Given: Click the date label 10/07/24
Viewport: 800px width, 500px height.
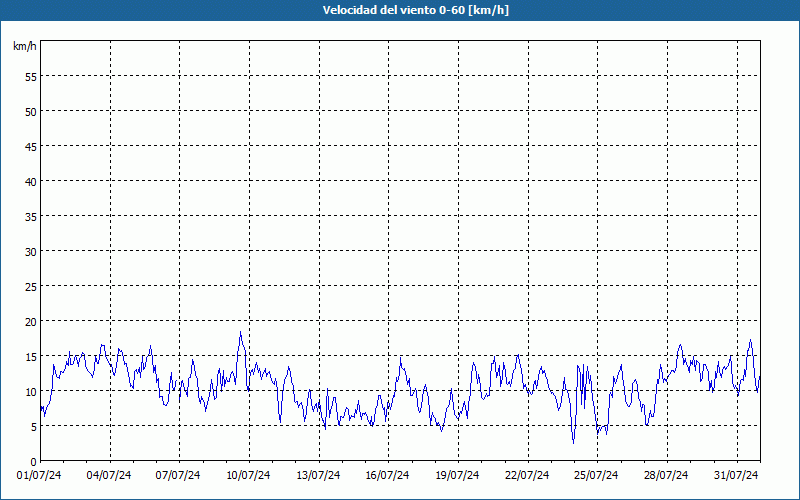Looking at the screenshot, I should pyautogui.click(x=248, y=476).
